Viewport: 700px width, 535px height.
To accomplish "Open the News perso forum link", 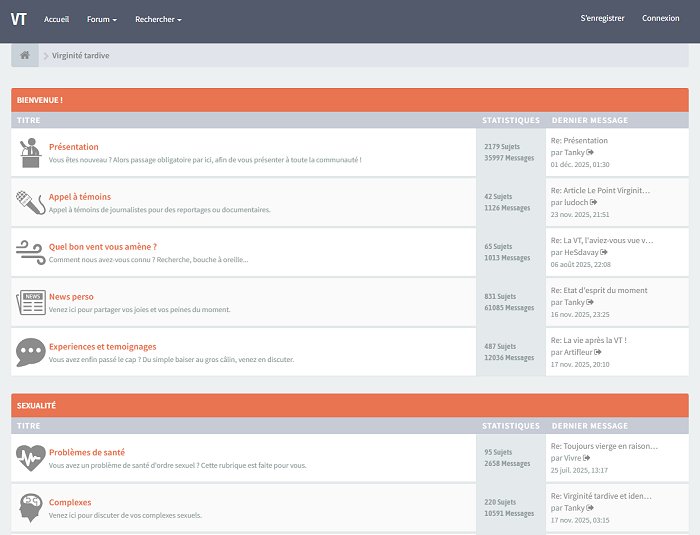I will tap(71, 297).
